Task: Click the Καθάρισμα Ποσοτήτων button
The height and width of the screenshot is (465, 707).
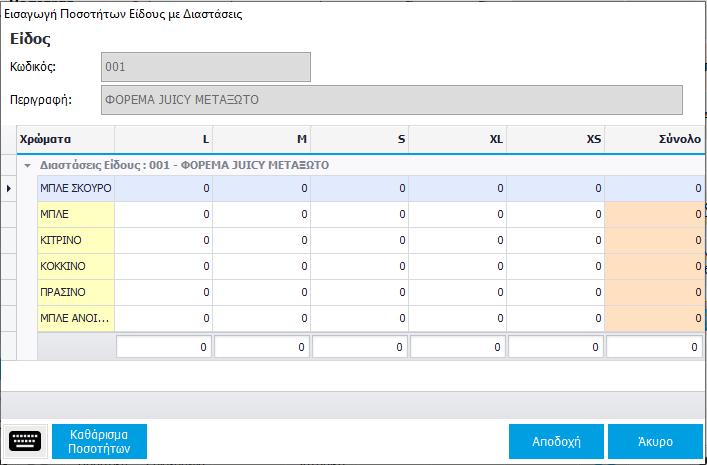Action: 99,441
